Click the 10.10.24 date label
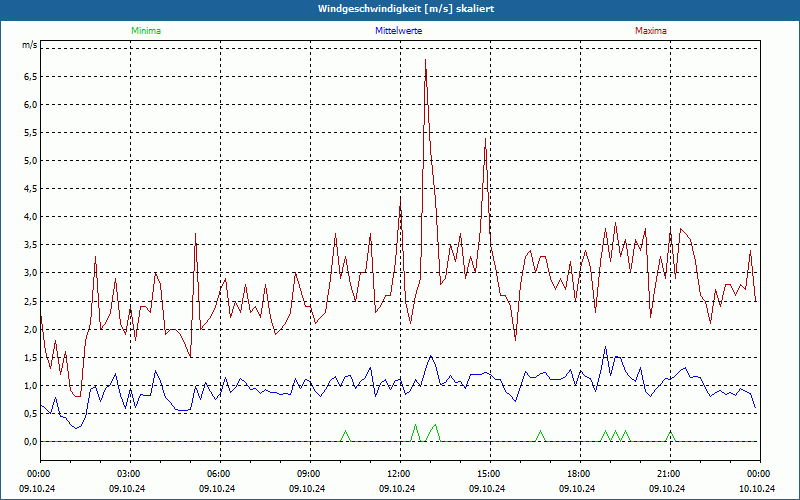 point(757,488)
